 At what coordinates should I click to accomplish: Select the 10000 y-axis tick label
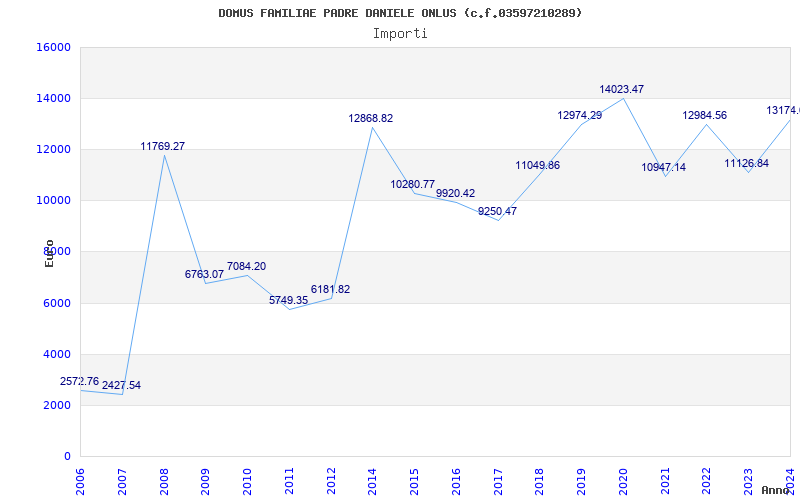(x=53, y=201)
